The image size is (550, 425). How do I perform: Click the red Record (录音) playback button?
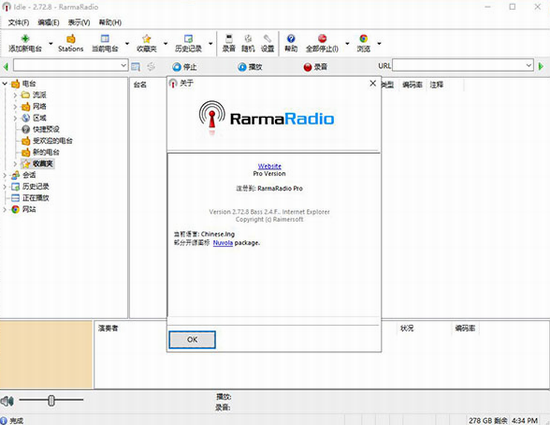point(315,67)
